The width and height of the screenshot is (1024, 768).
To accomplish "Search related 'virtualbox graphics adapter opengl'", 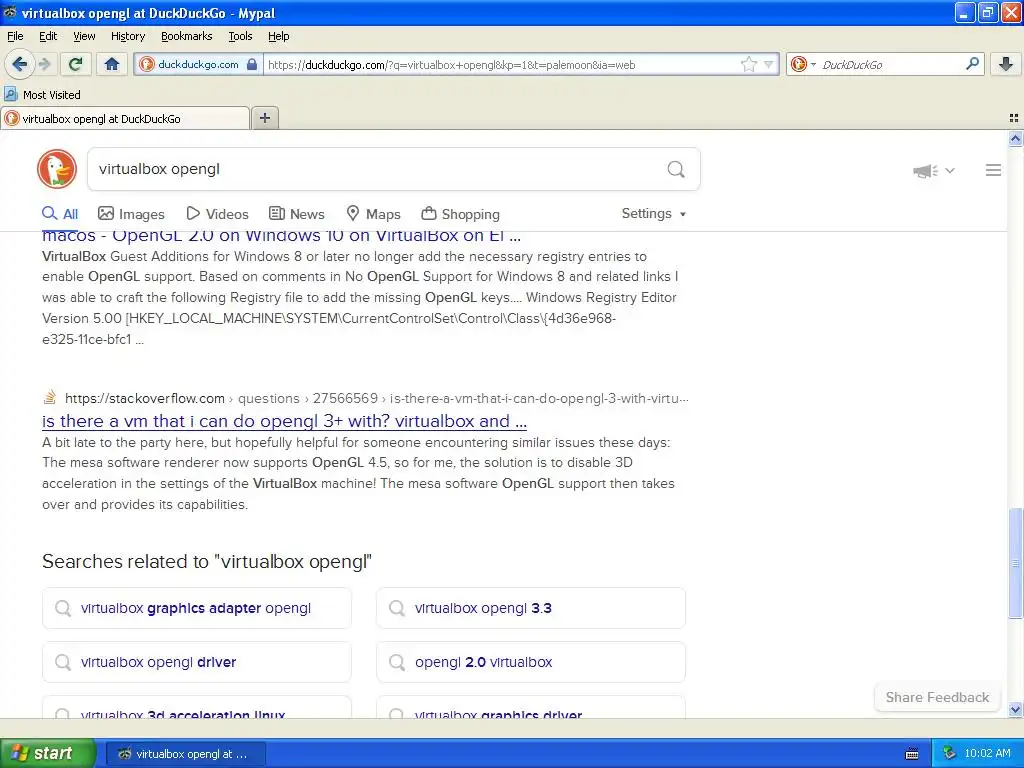I will coord(197,608).
